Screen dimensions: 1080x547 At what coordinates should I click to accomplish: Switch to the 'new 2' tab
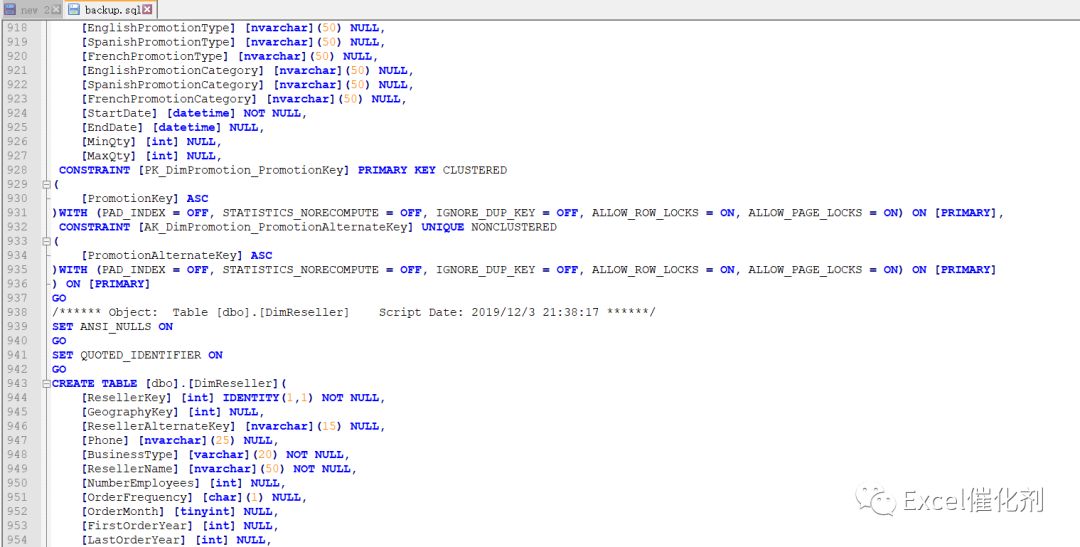pos(32,10)
